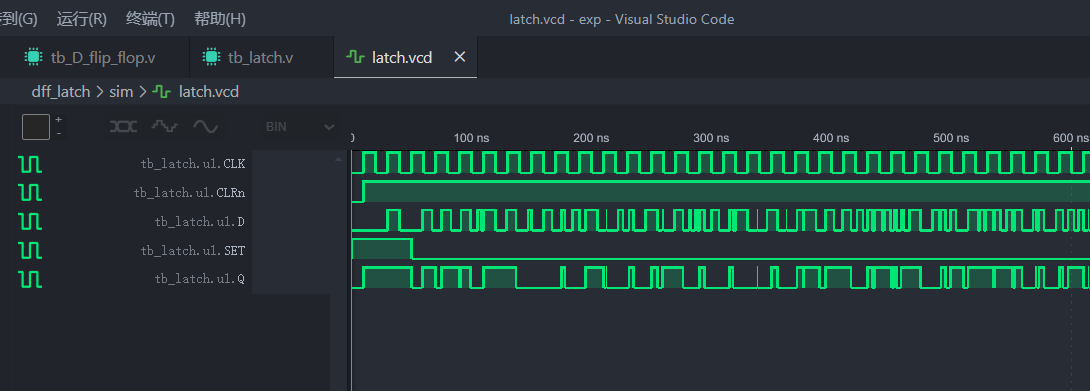This screenshot has height=391, width=1090.
Task: Open the 帮助(H) menu
Action: (x=220, y=19)
